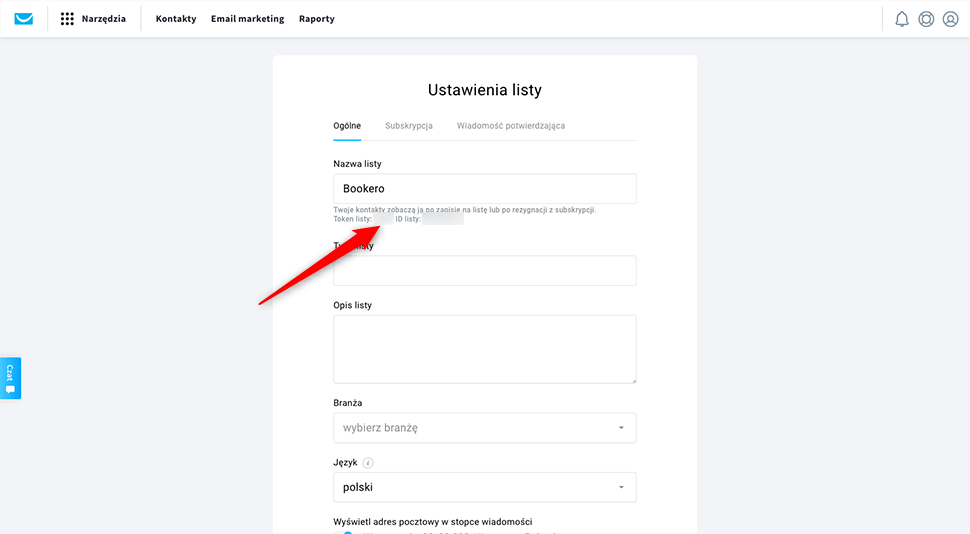
Task: Focus the Nazwa listy field containing Bookero
Action: click(x=484, y=189)
